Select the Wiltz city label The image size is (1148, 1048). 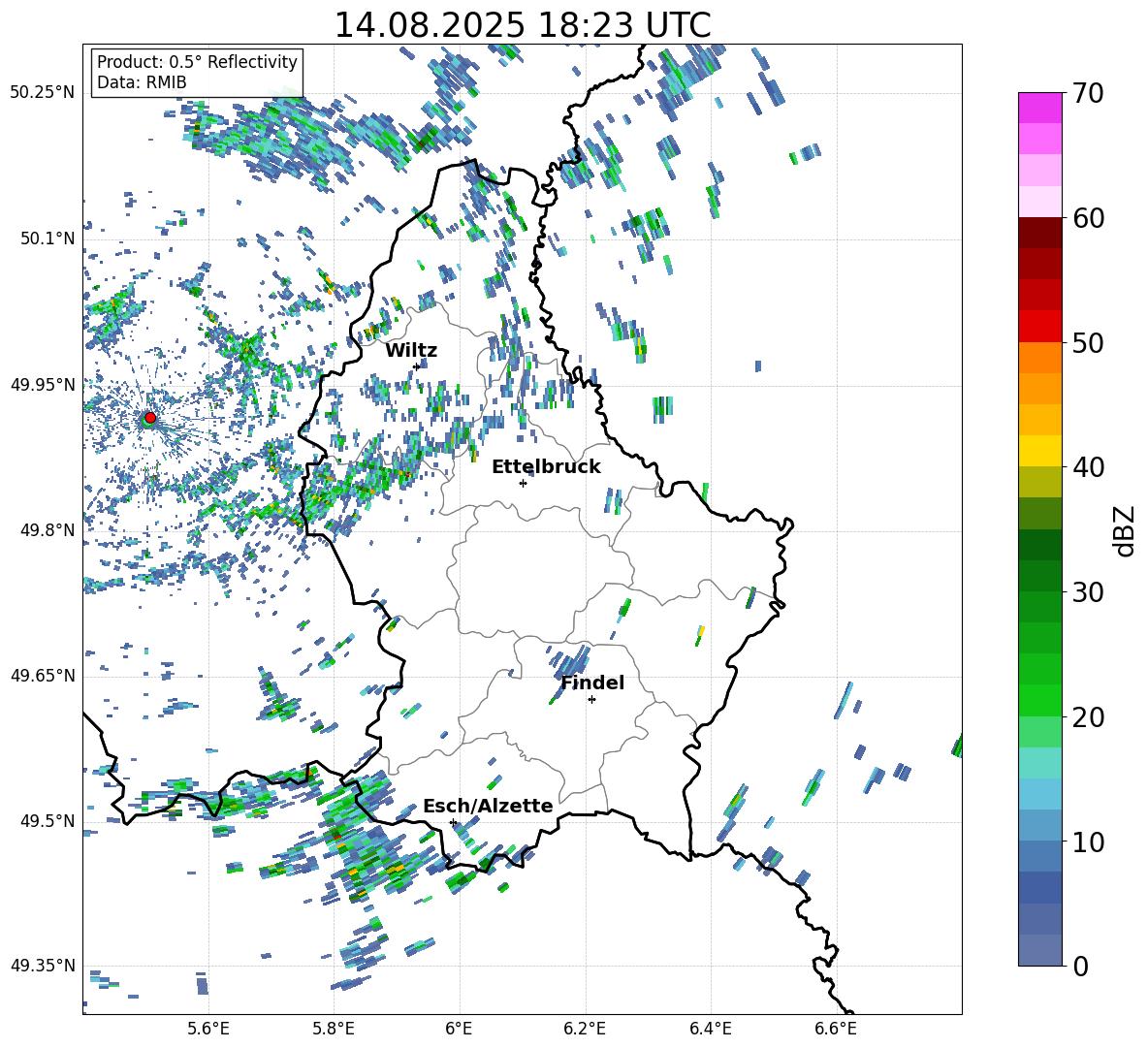click(x=411, y=350)
